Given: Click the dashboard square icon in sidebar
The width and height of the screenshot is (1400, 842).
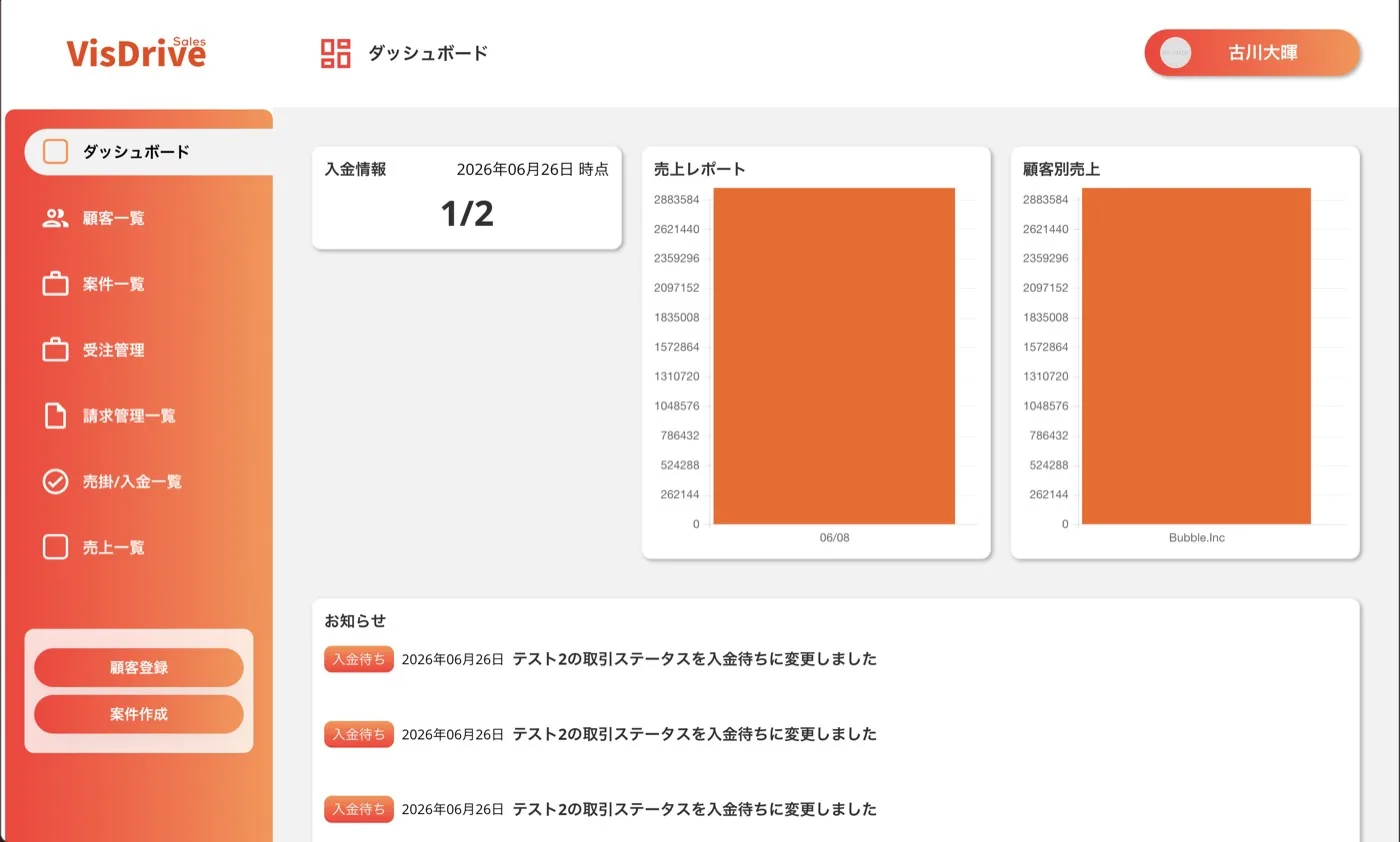Looking at the screenshot, I should point(55,152).
